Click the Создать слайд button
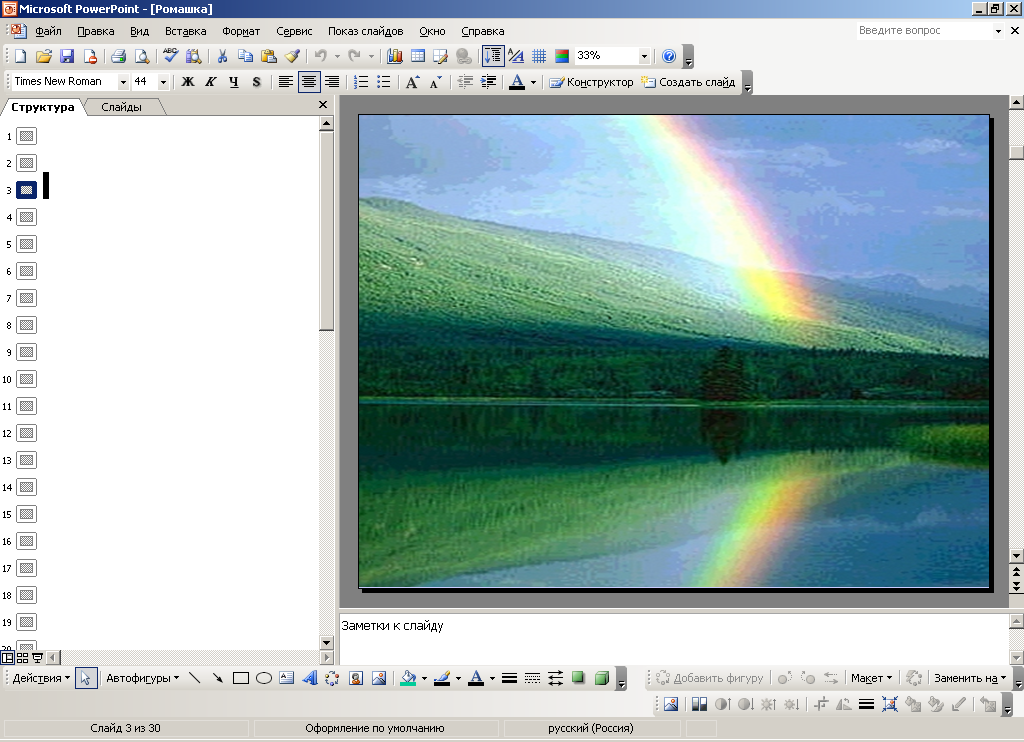 (688, 82)
